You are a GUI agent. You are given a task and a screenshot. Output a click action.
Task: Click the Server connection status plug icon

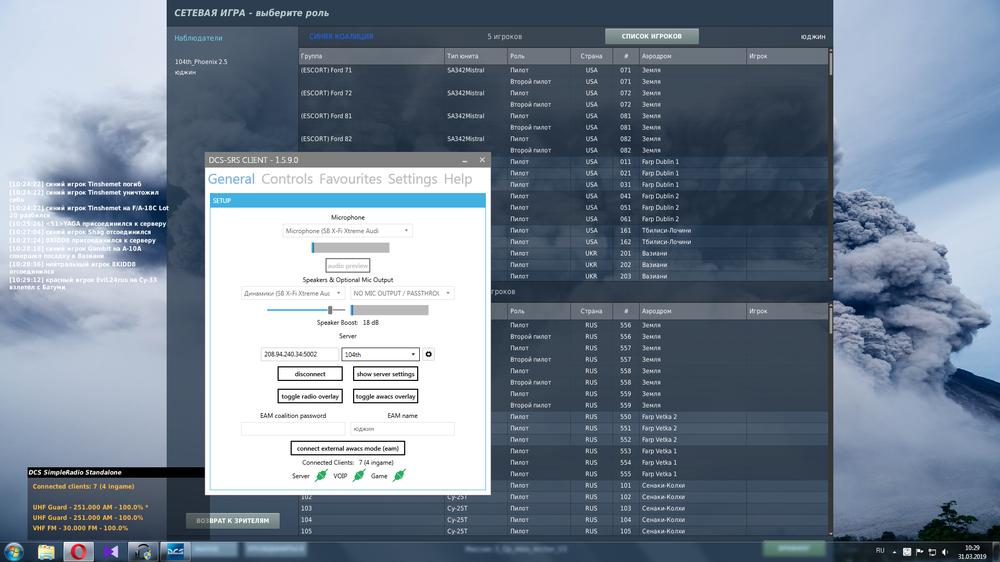pyautogui.click(x=321, y=475)
